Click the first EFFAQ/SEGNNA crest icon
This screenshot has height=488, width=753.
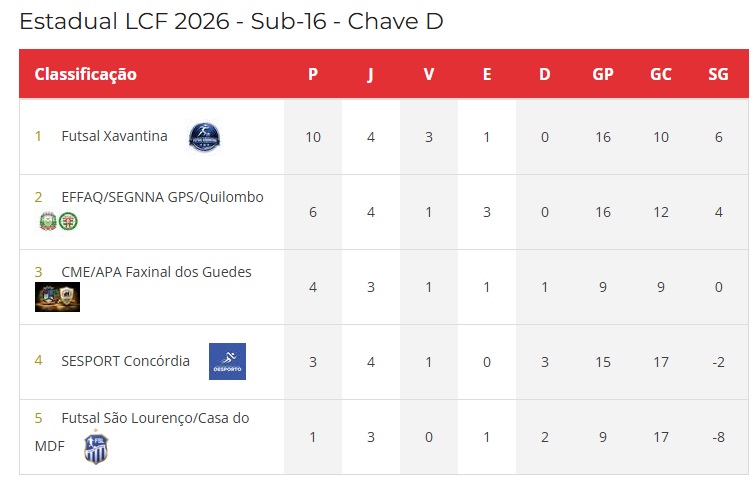click(48, 221)
